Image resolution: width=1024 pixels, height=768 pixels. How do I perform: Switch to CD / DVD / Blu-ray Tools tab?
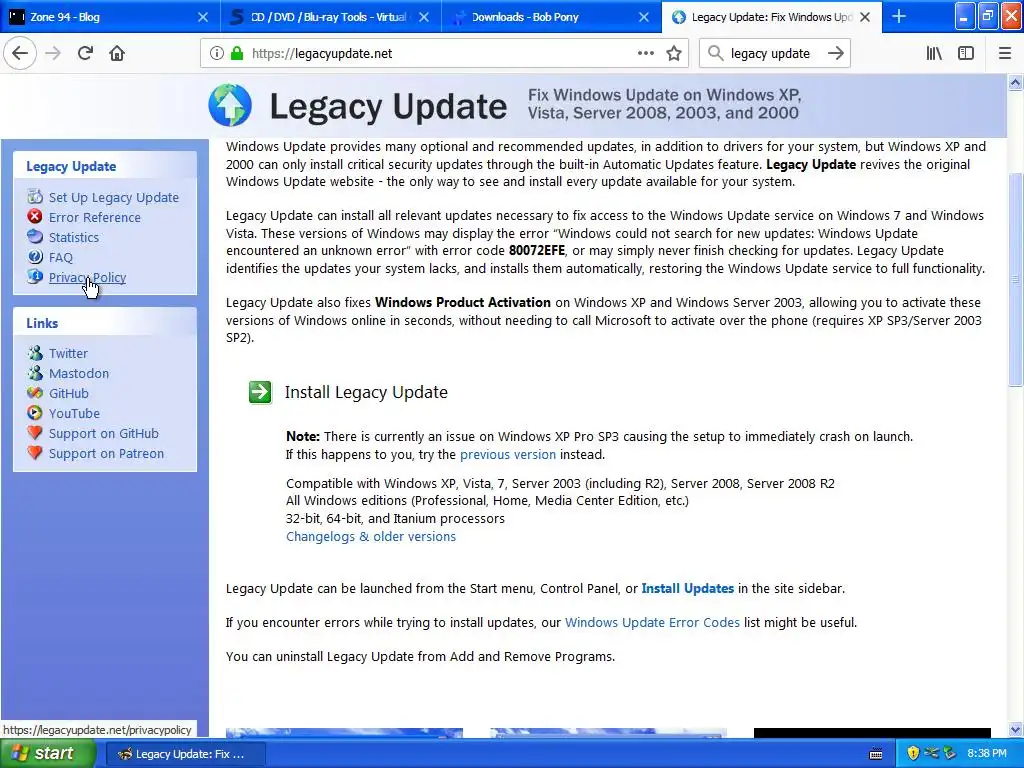pos(330,17)
